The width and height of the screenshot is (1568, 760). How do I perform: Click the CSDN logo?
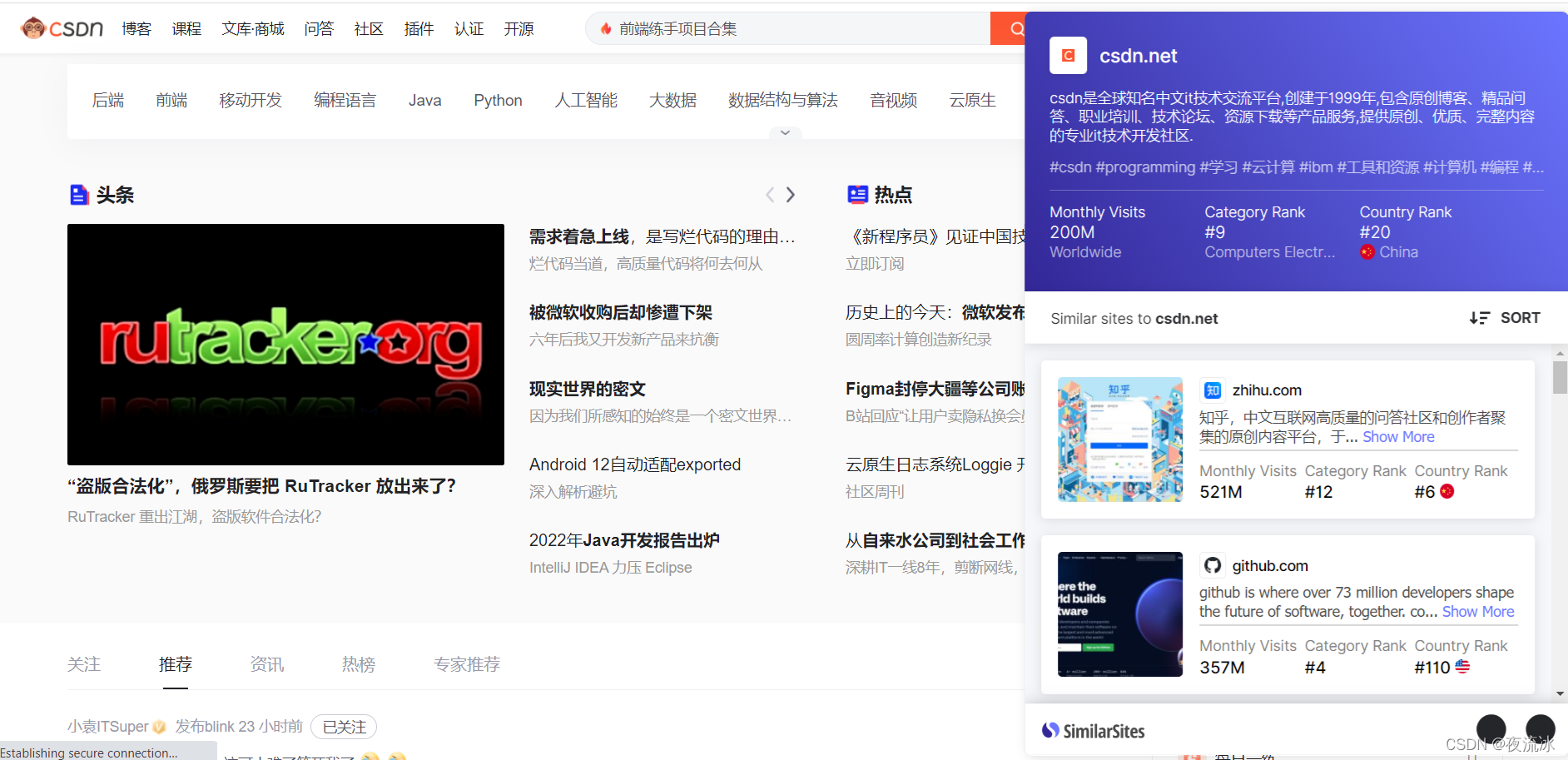point(62,28)
